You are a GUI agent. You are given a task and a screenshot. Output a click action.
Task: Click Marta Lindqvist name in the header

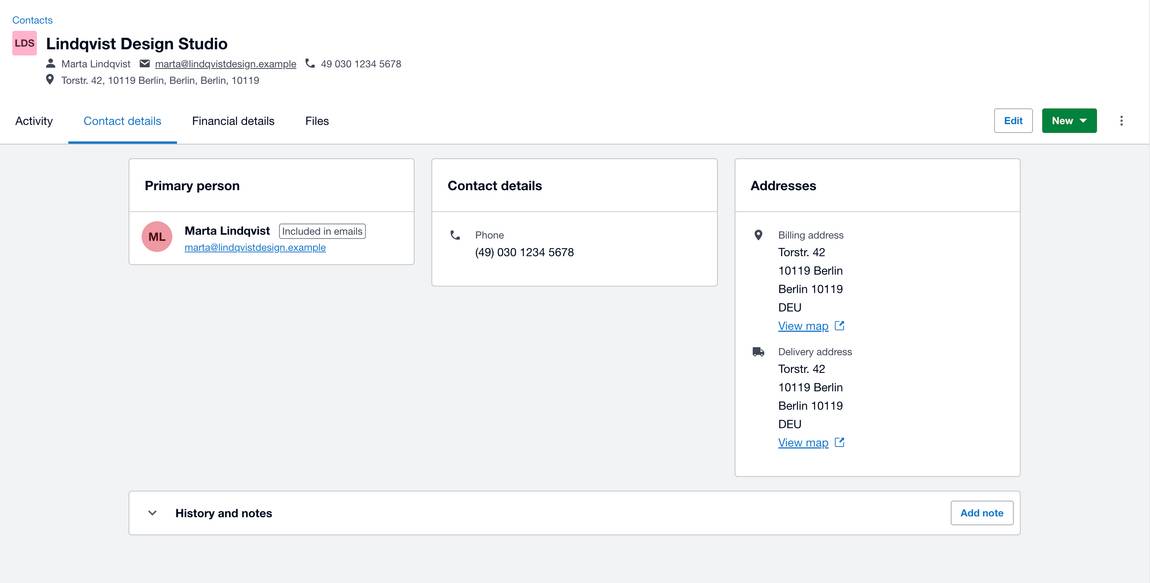coord(96,64)
